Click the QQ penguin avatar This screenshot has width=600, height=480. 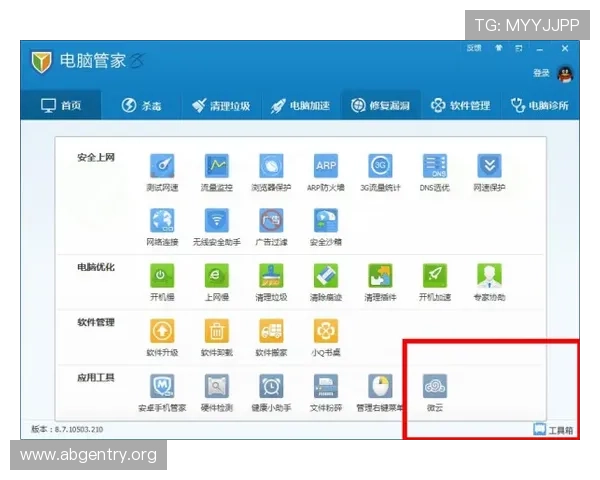[565, 74]
